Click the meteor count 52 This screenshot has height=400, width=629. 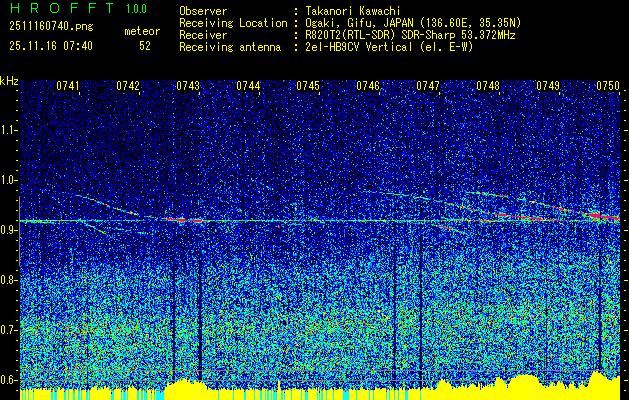click(x=145, y=46)
